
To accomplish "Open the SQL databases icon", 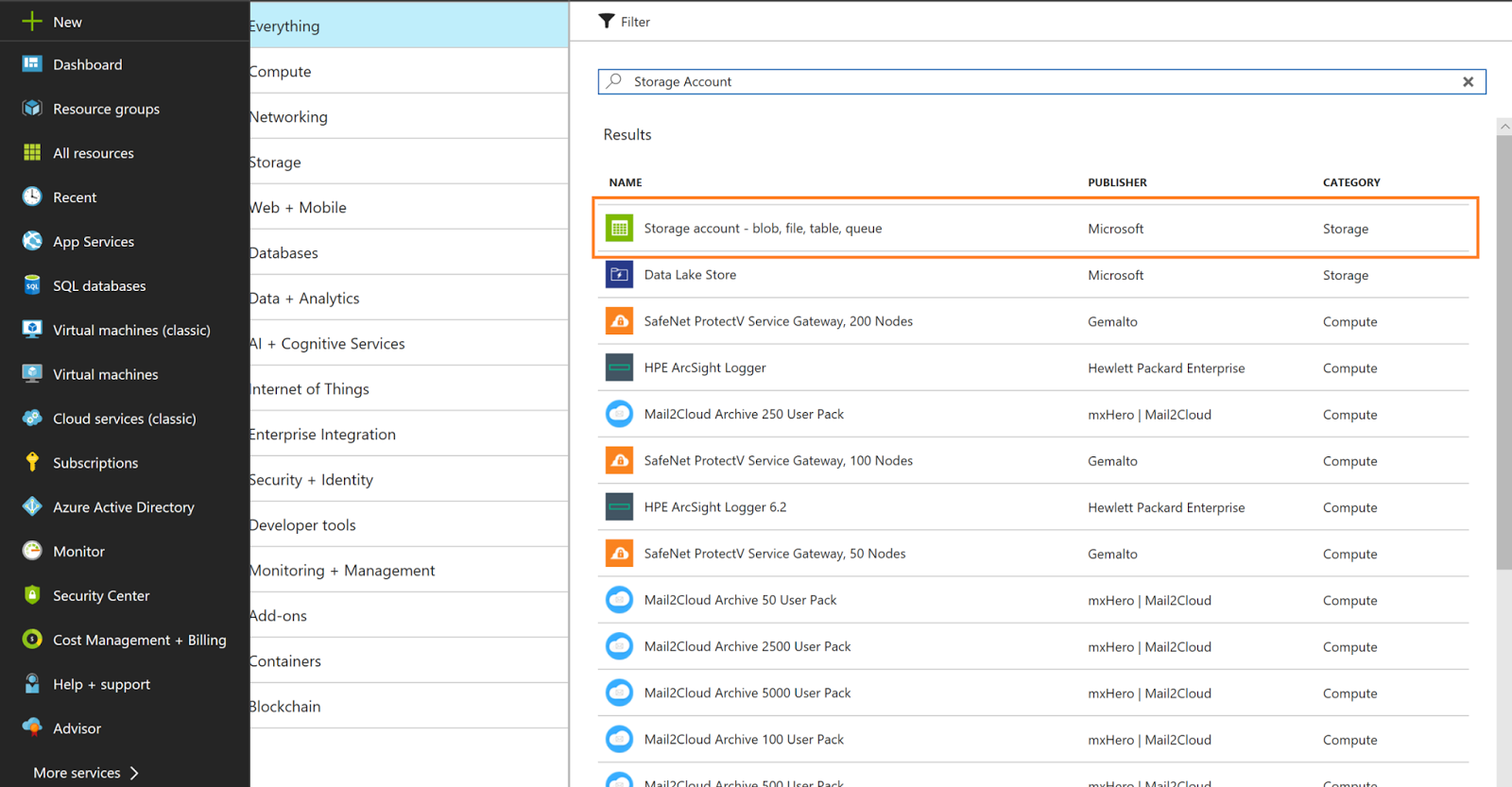I will coord(32,285).
